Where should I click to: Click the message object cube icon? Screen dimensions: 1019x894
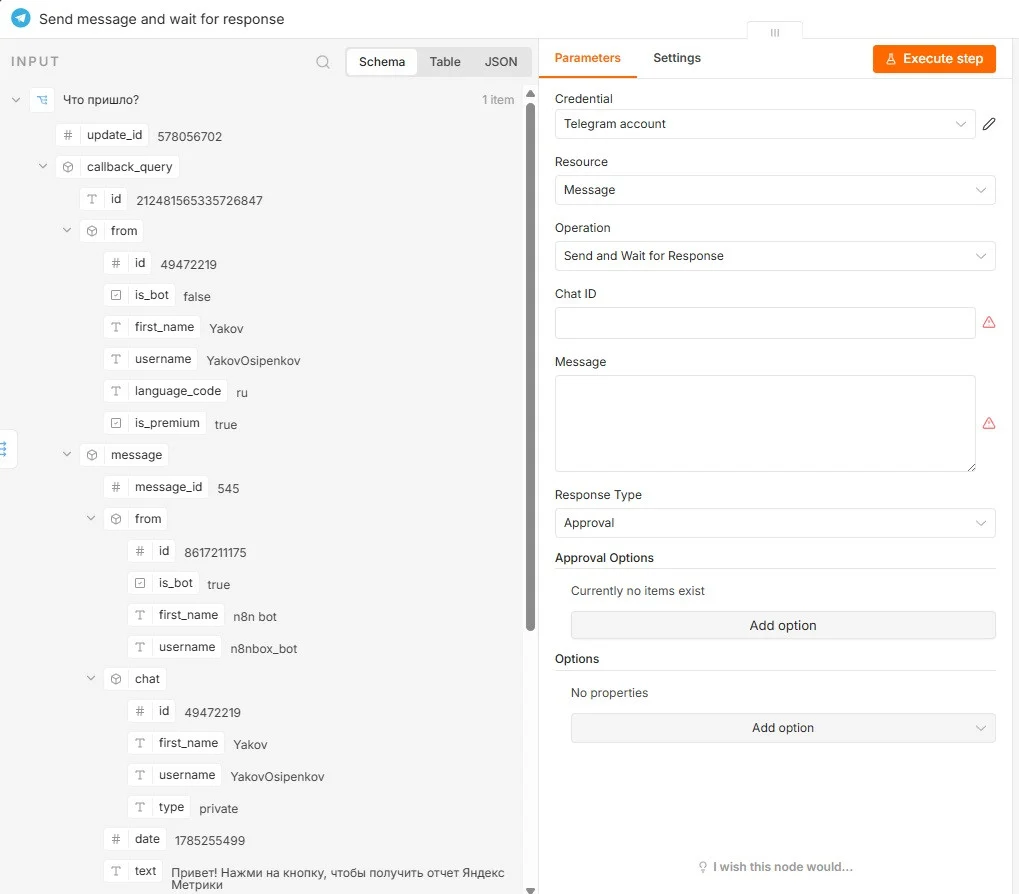pyautogui.click(x=92, y=455)
